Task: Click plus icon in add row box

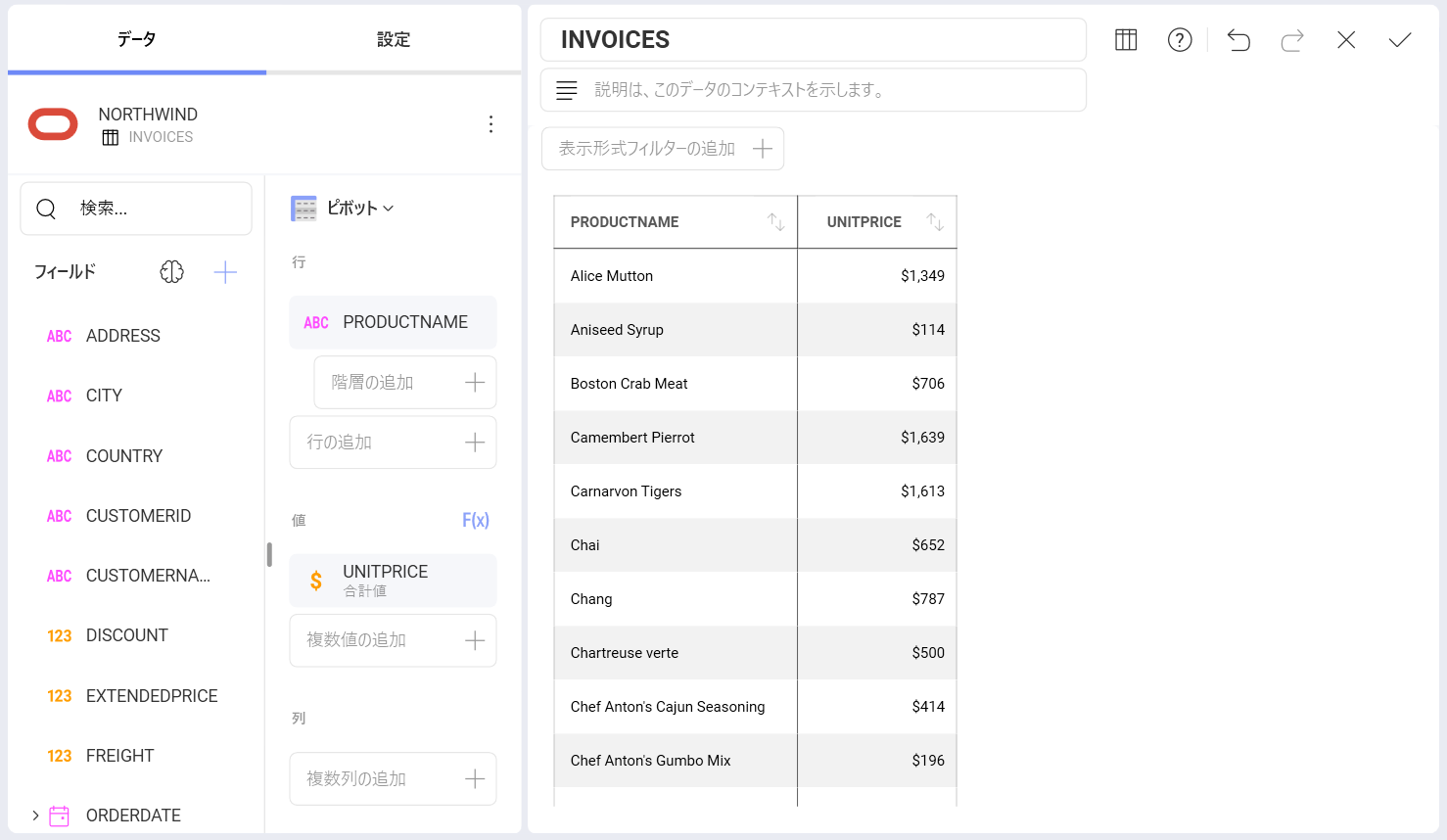Action: [475, 443]
